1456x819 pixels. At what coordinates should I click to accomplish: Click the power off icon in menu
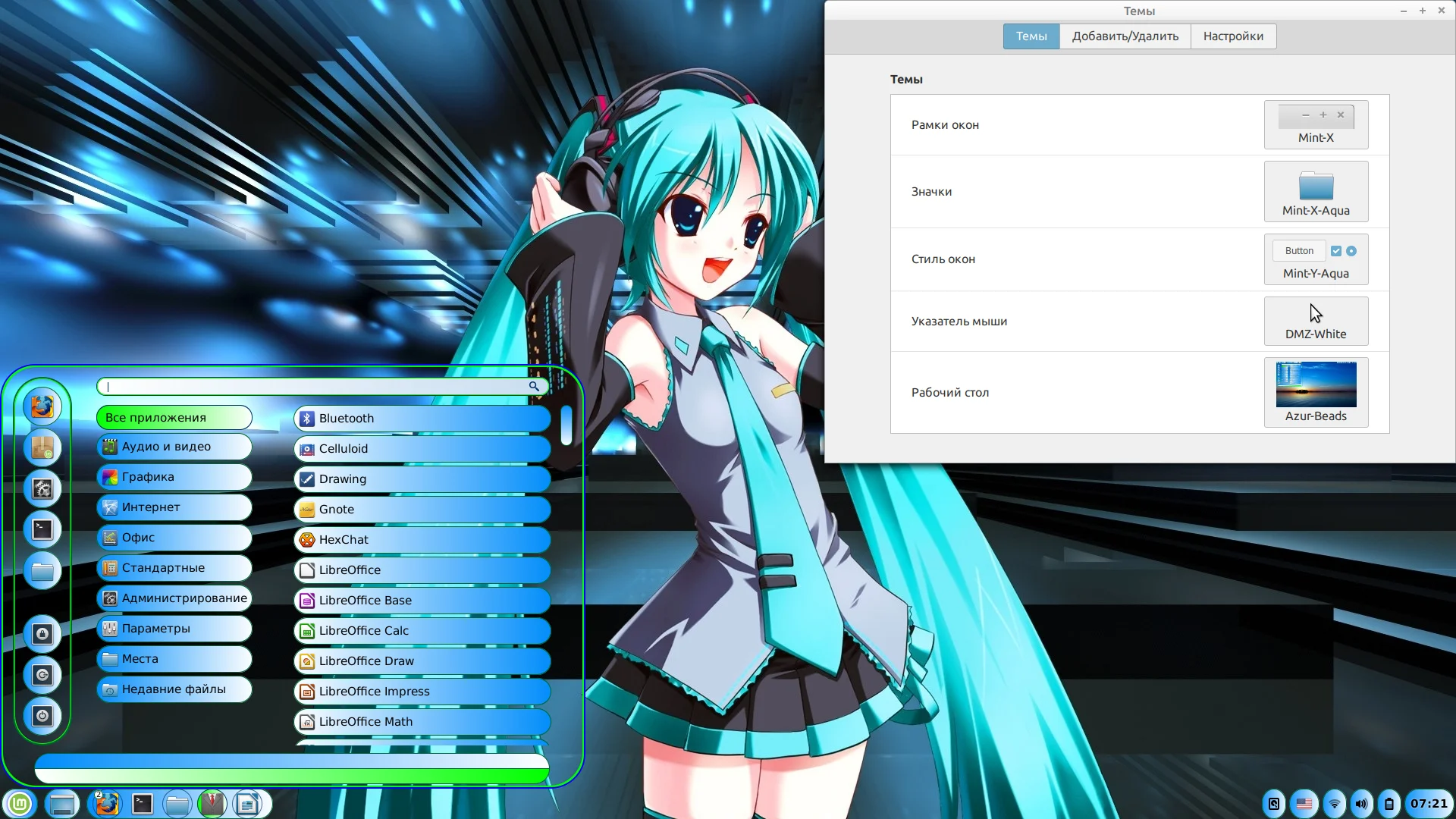[x=42, y=716]
